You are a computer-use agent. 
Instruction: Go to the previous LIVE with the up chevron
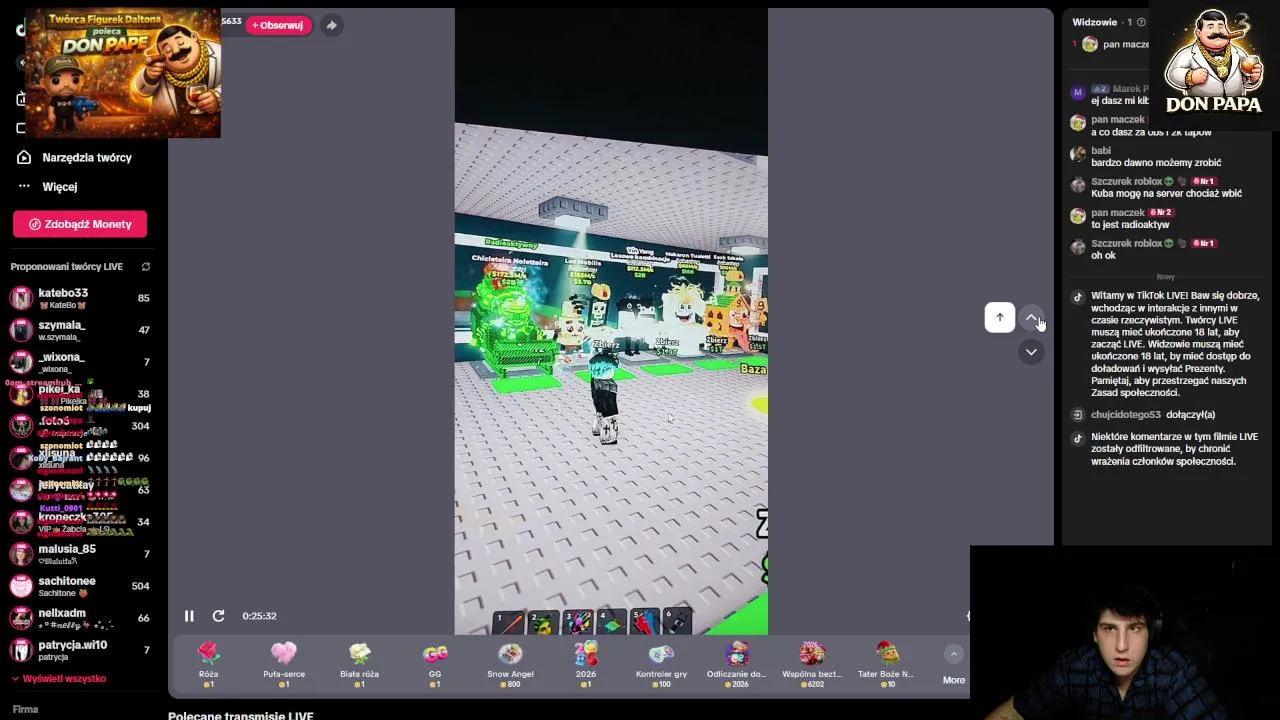pyautogui.click(x=1031, y=317)
